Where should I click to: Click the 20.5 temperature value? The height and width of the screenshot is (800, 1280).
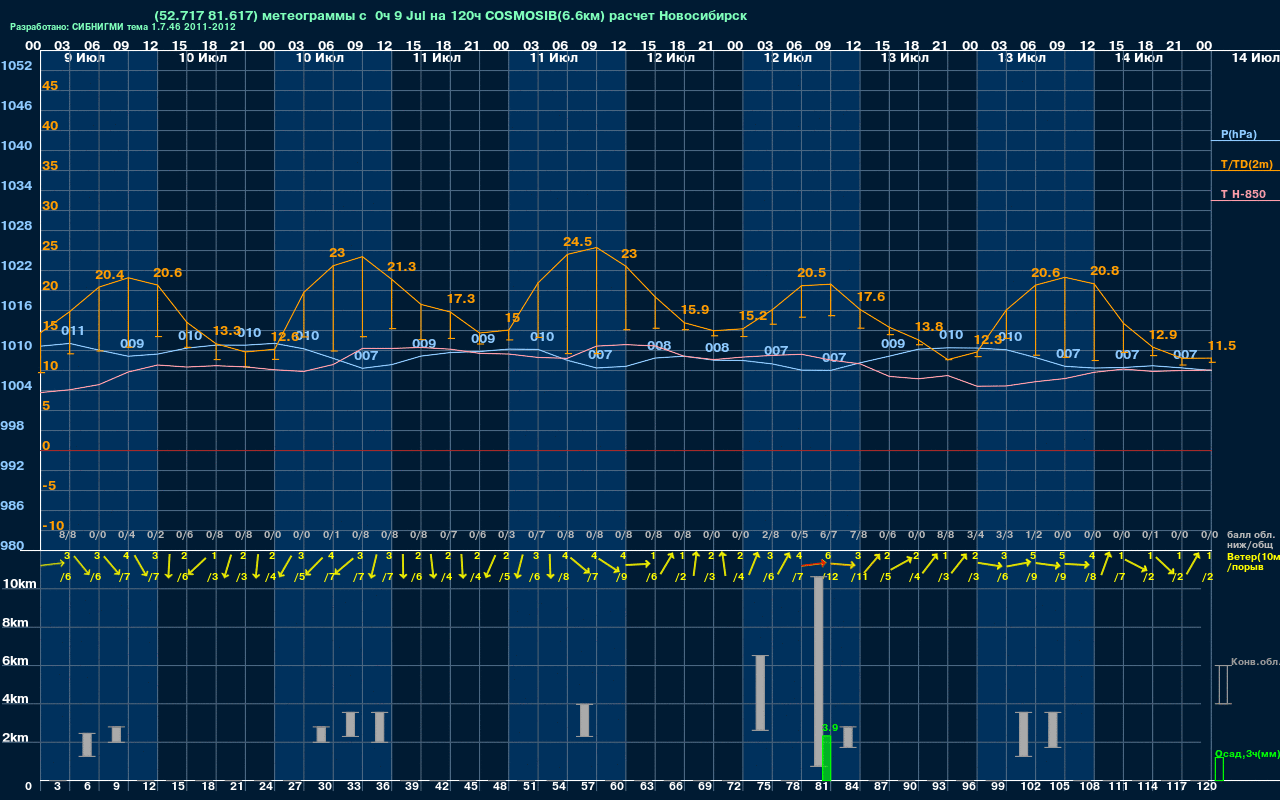(812, 273)
